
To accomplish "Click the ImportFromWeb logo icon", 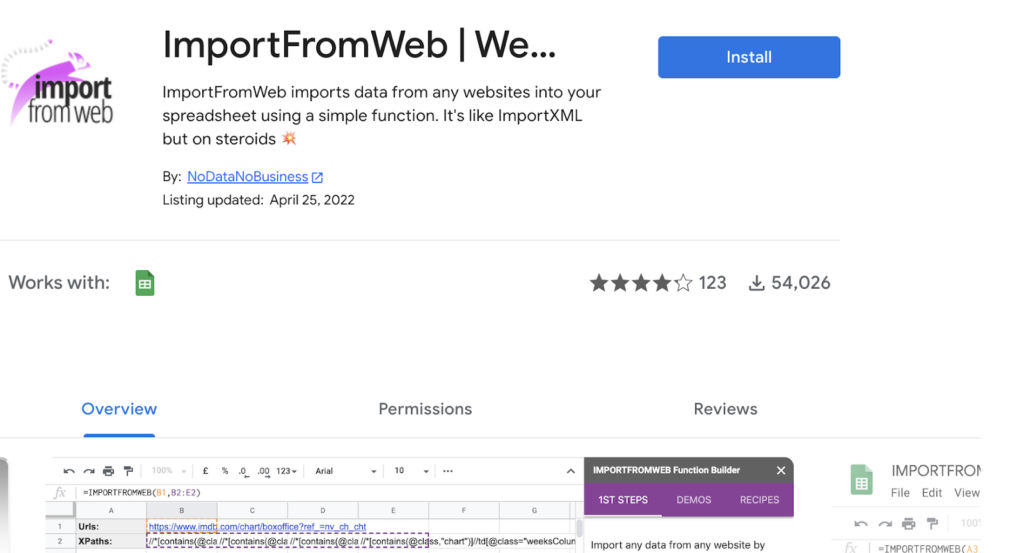I will (62, 86).
